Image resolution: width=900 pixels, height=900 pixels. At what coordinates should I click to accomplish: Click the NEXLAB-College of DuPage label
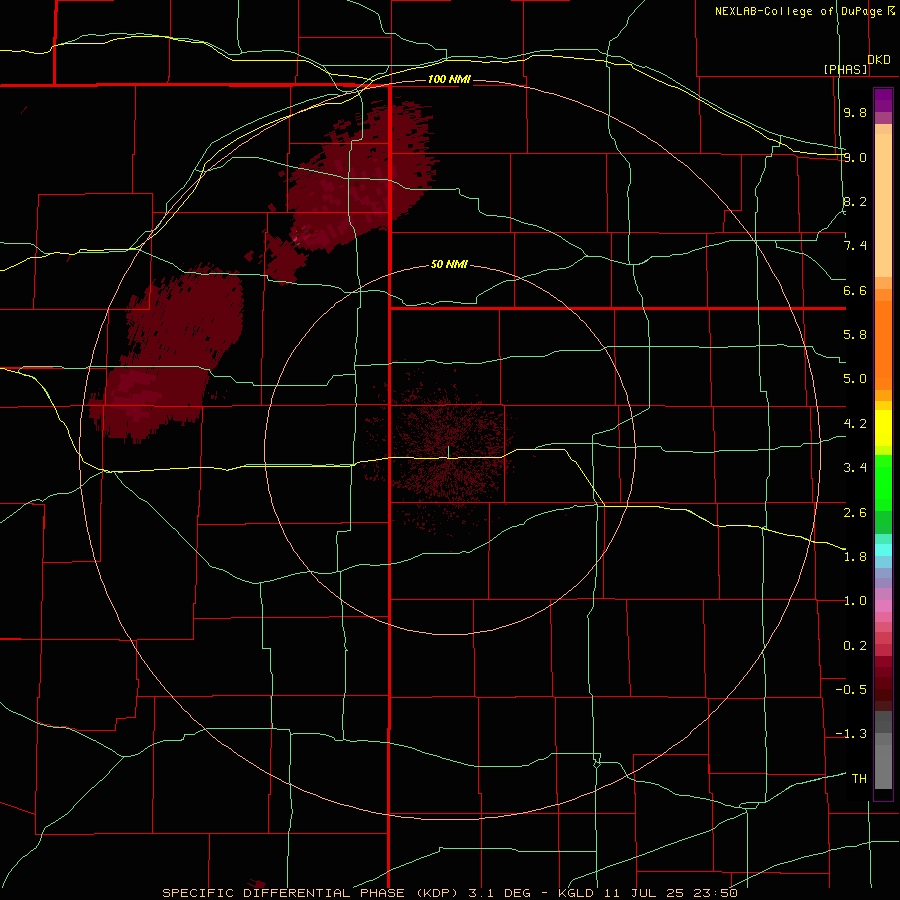point(799,11)
